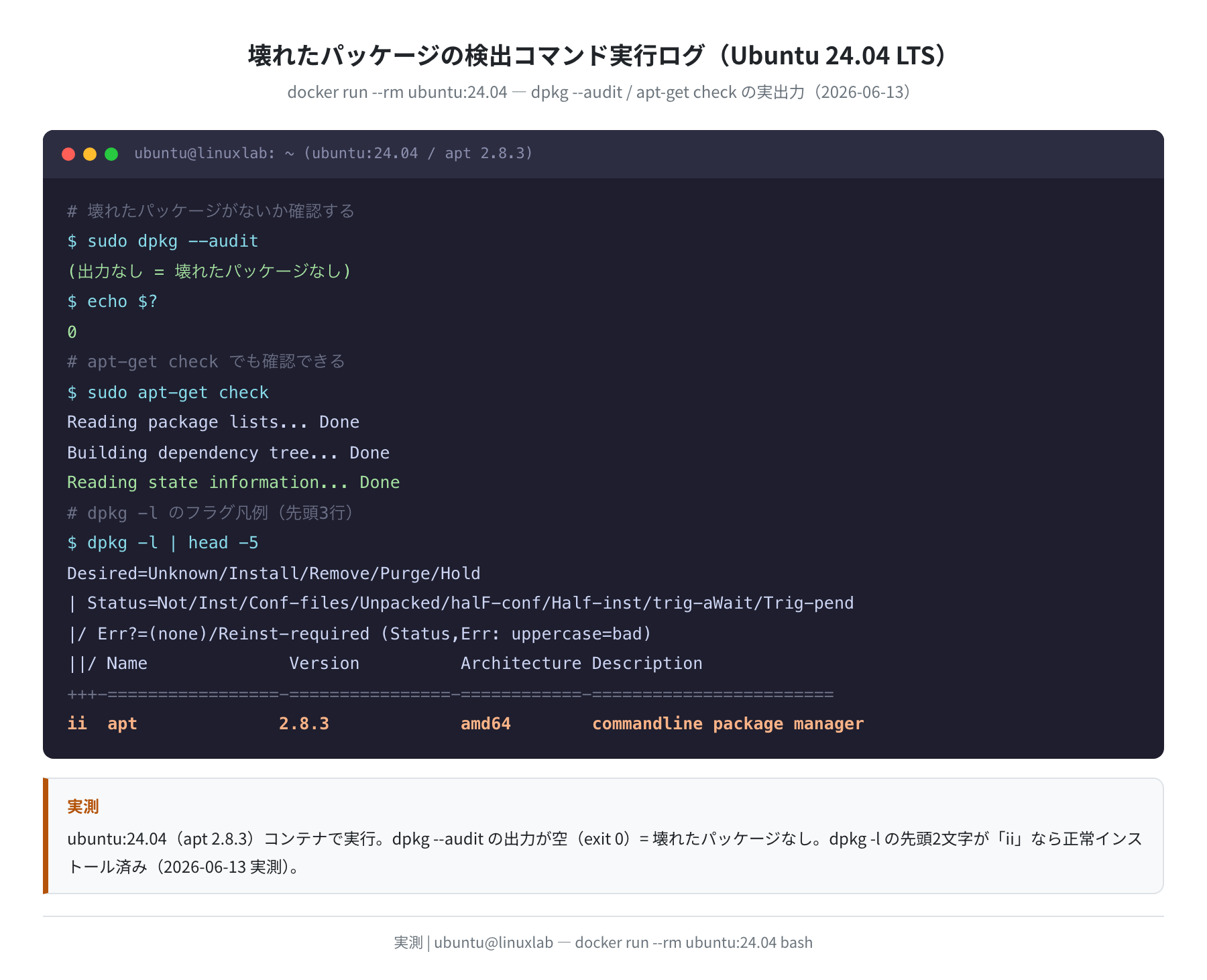Select the command '$ dpkg -l | head -5'
This screenshot has width=1207, height=980.
point(163,543)
